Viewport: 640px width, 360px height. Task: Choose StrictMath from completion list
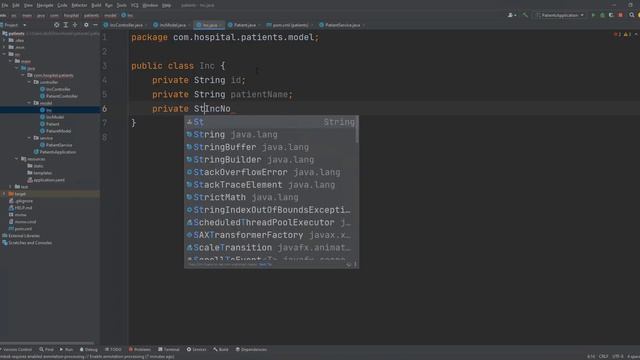coord(271,198)
